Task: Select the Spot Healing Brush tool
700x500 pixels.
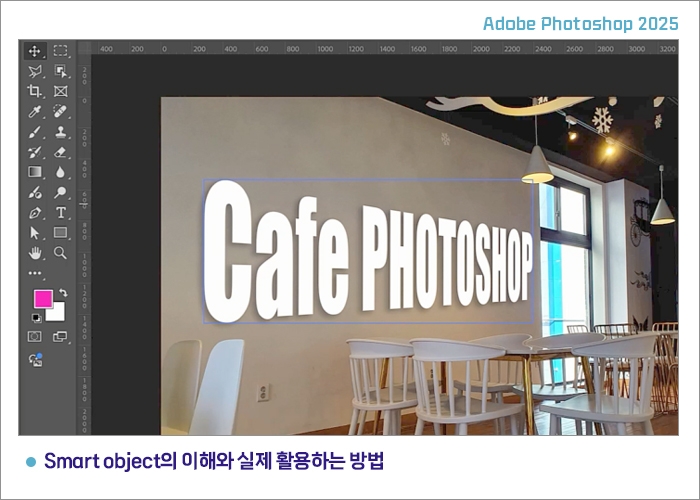Action: tap(60, 112)
